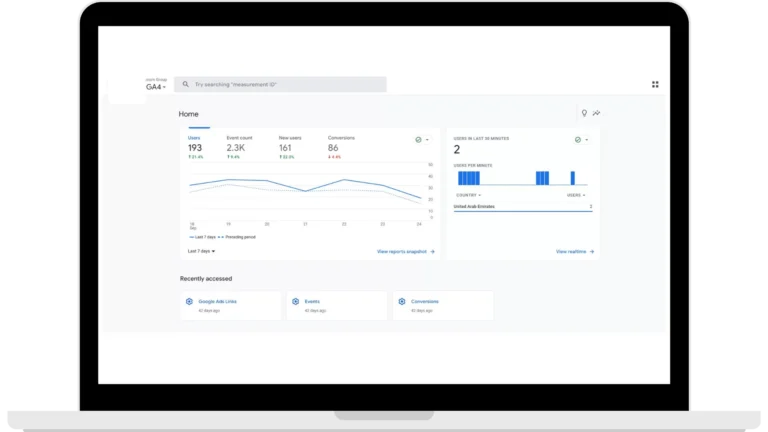The image size is (768, 432).
Task: Open the COUNTRY dimension dropdown
Action: (468, 195)
